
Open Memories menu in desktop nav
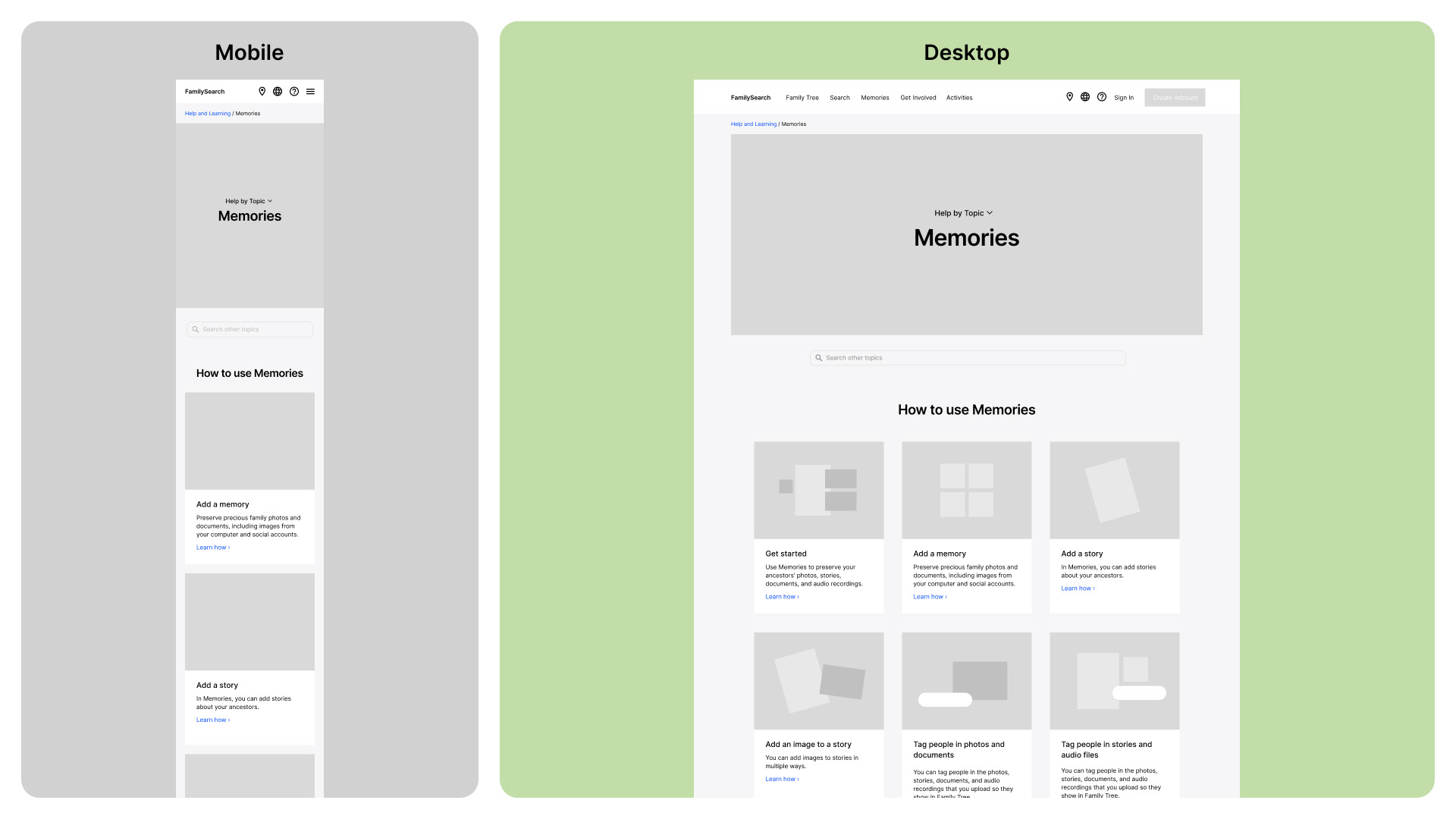[875, 98]
